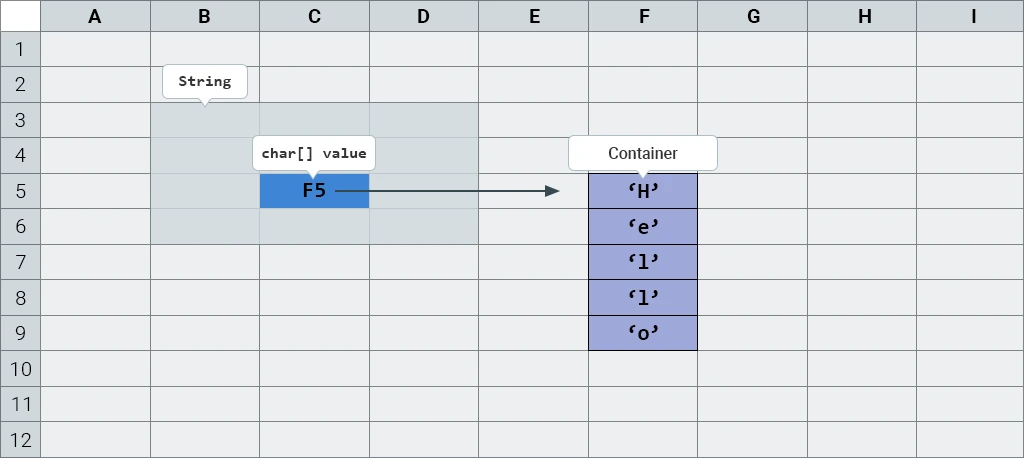The width and height of the screenshot is (1024, 458).
Task: Select the 'H' cell in column F
Action: (x=643, y=190)
